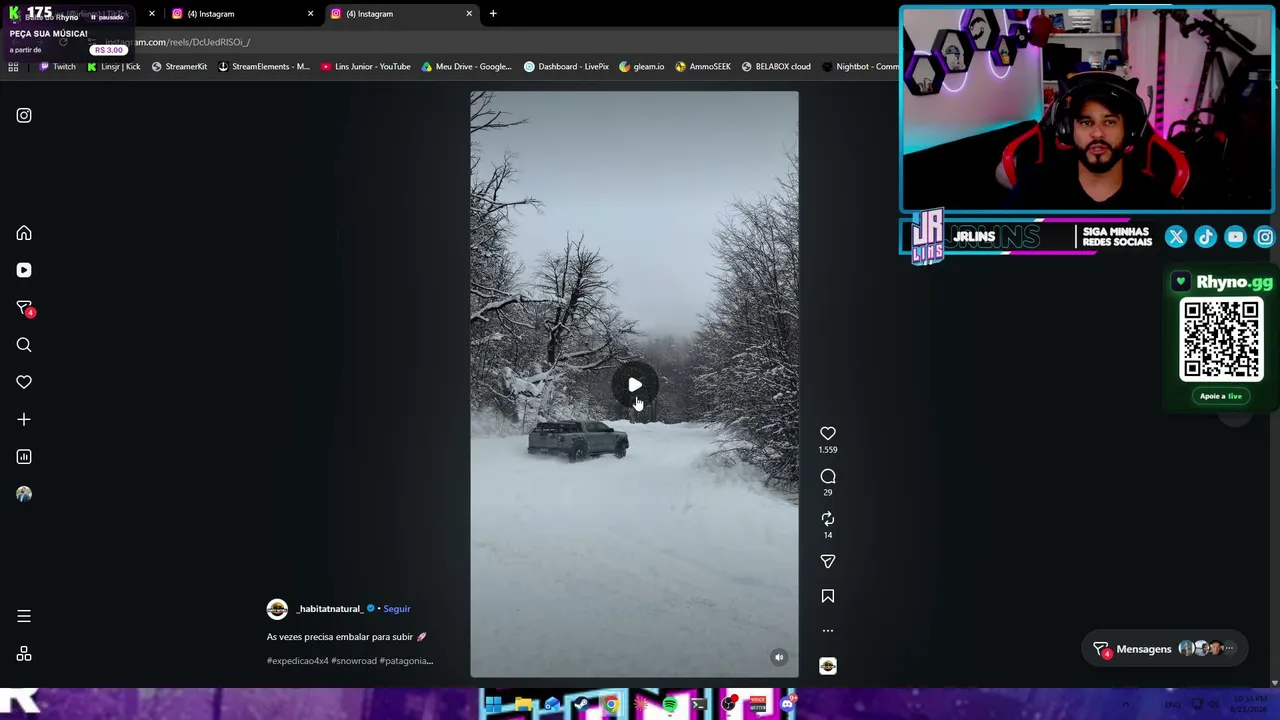Open the Linsjr | Kick bookmark
This screenshot has width=1280, height=720.
[113, 67]
